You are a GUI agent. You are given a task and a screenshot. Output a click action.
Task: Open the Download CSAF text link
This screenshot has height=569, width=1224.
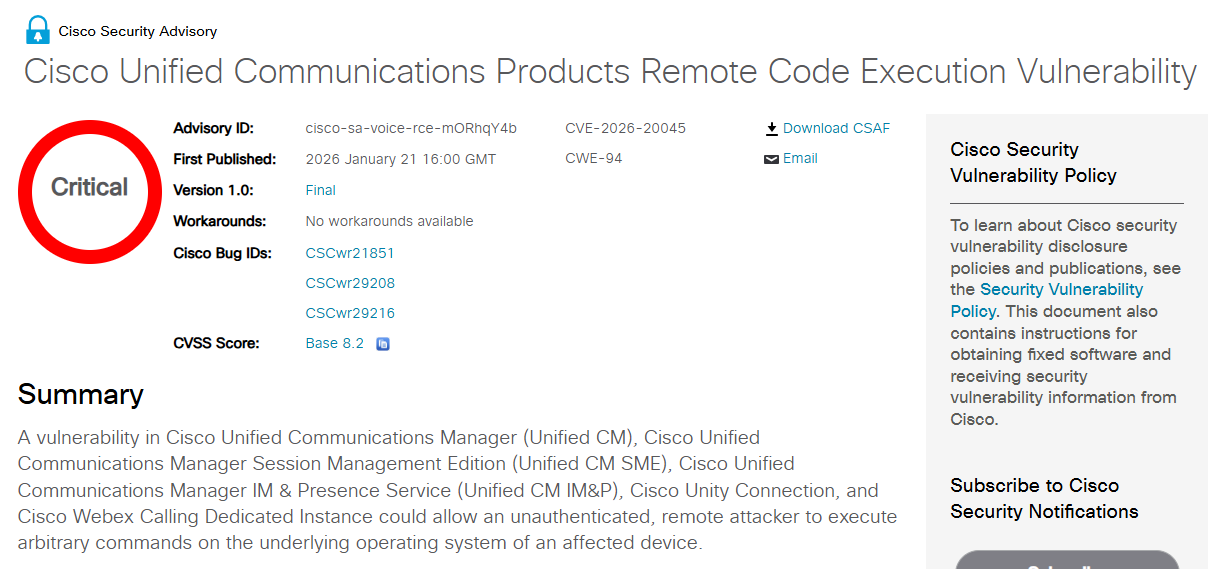(x=836, y=128)
